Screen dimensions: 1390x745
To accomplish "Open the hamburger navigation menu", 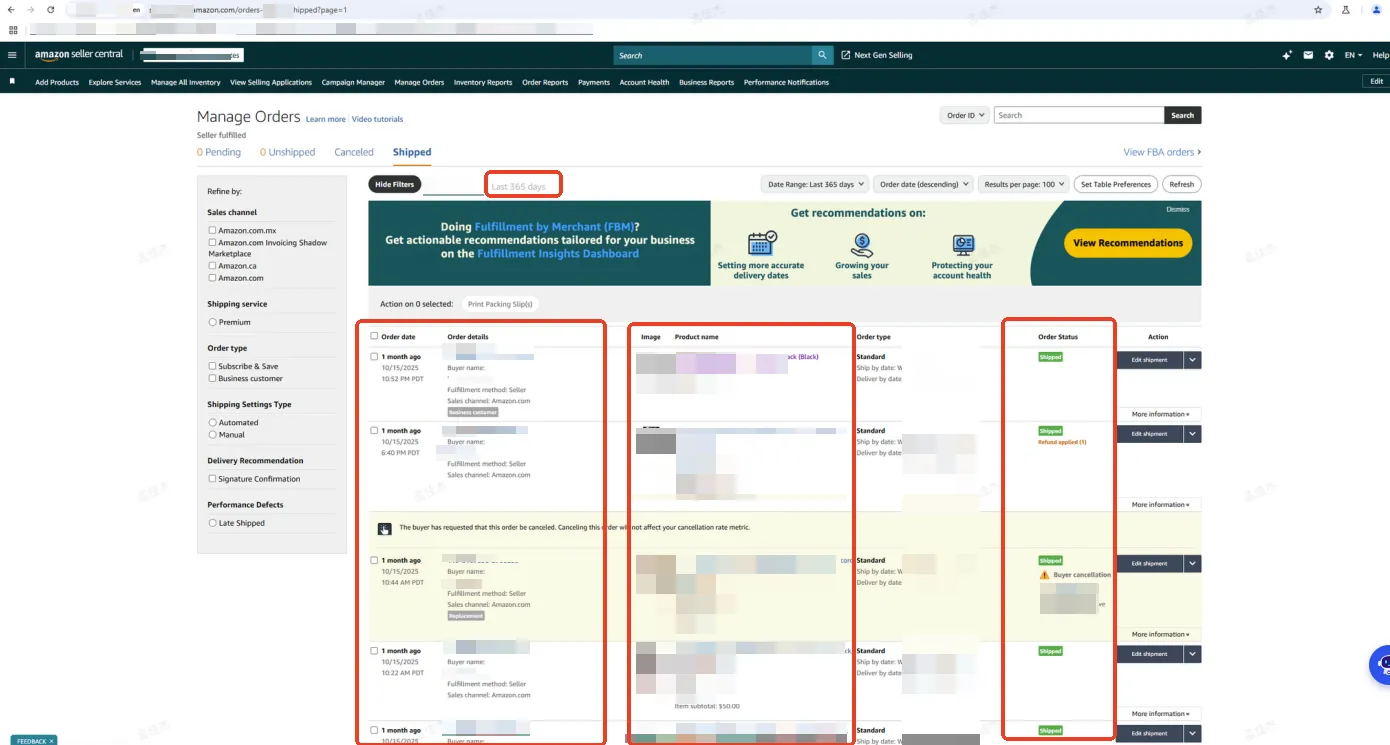I will [x=12, y=55].
